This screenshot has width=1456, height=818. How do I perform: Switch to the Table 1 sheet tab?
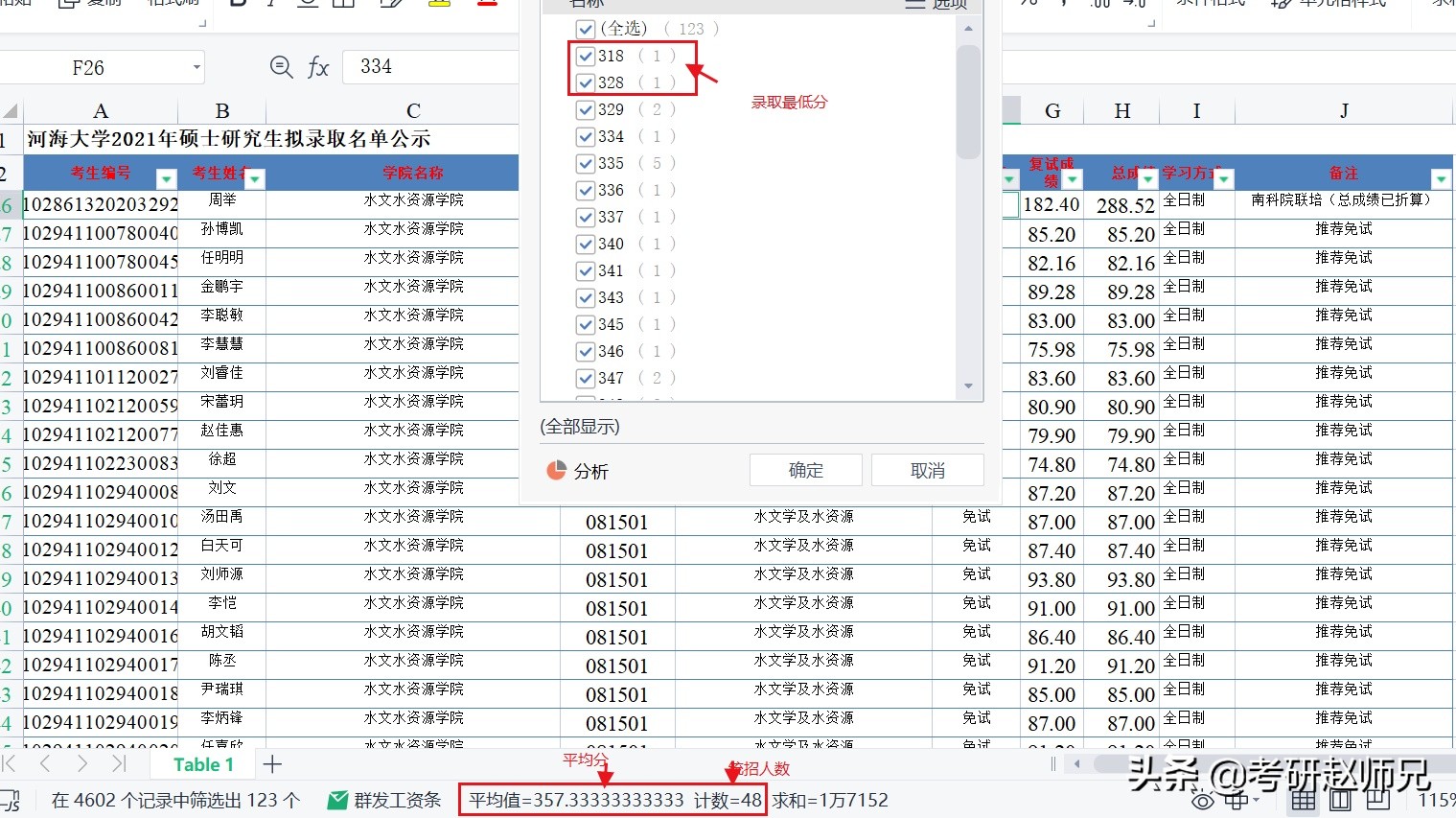[203, 763]
